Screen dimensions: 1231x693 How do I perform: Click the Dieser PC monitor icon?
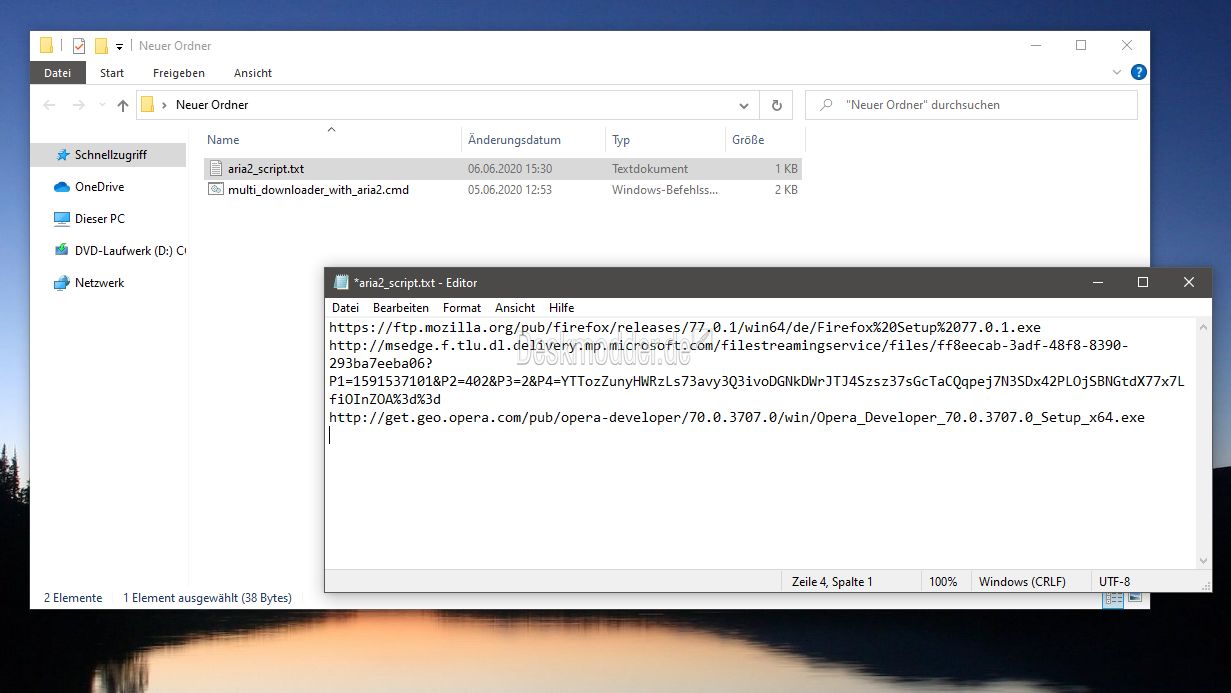62,219
